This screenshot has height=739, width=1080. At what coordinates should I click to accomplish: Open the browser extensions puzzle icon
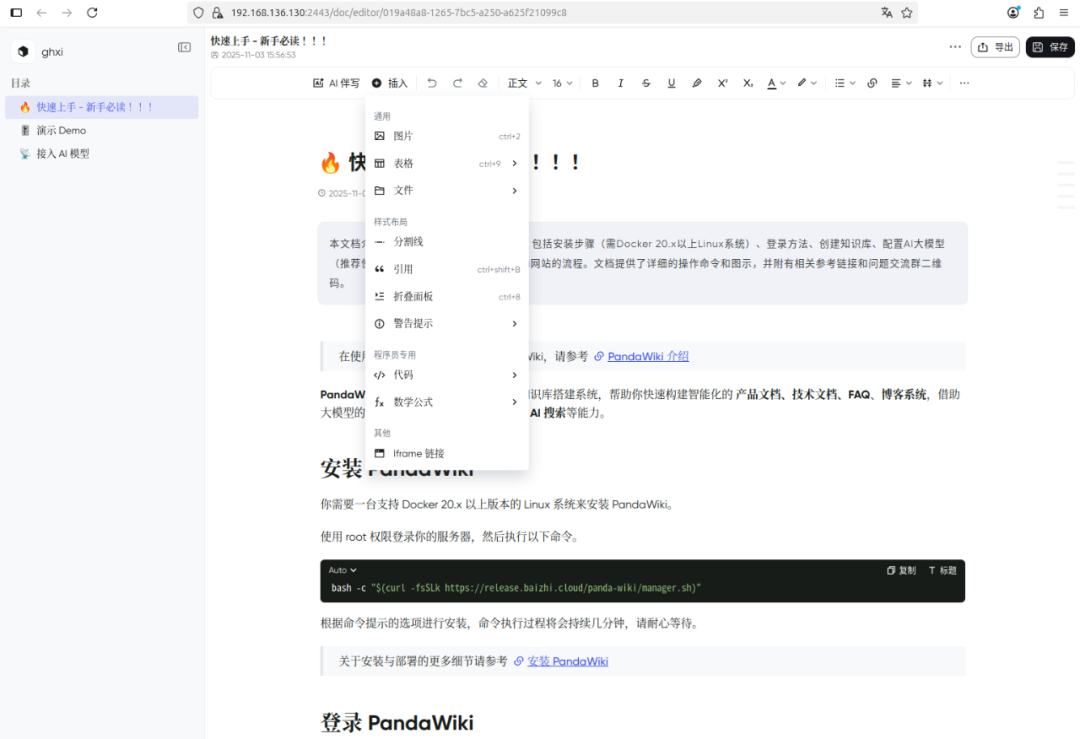(1039, 12)
